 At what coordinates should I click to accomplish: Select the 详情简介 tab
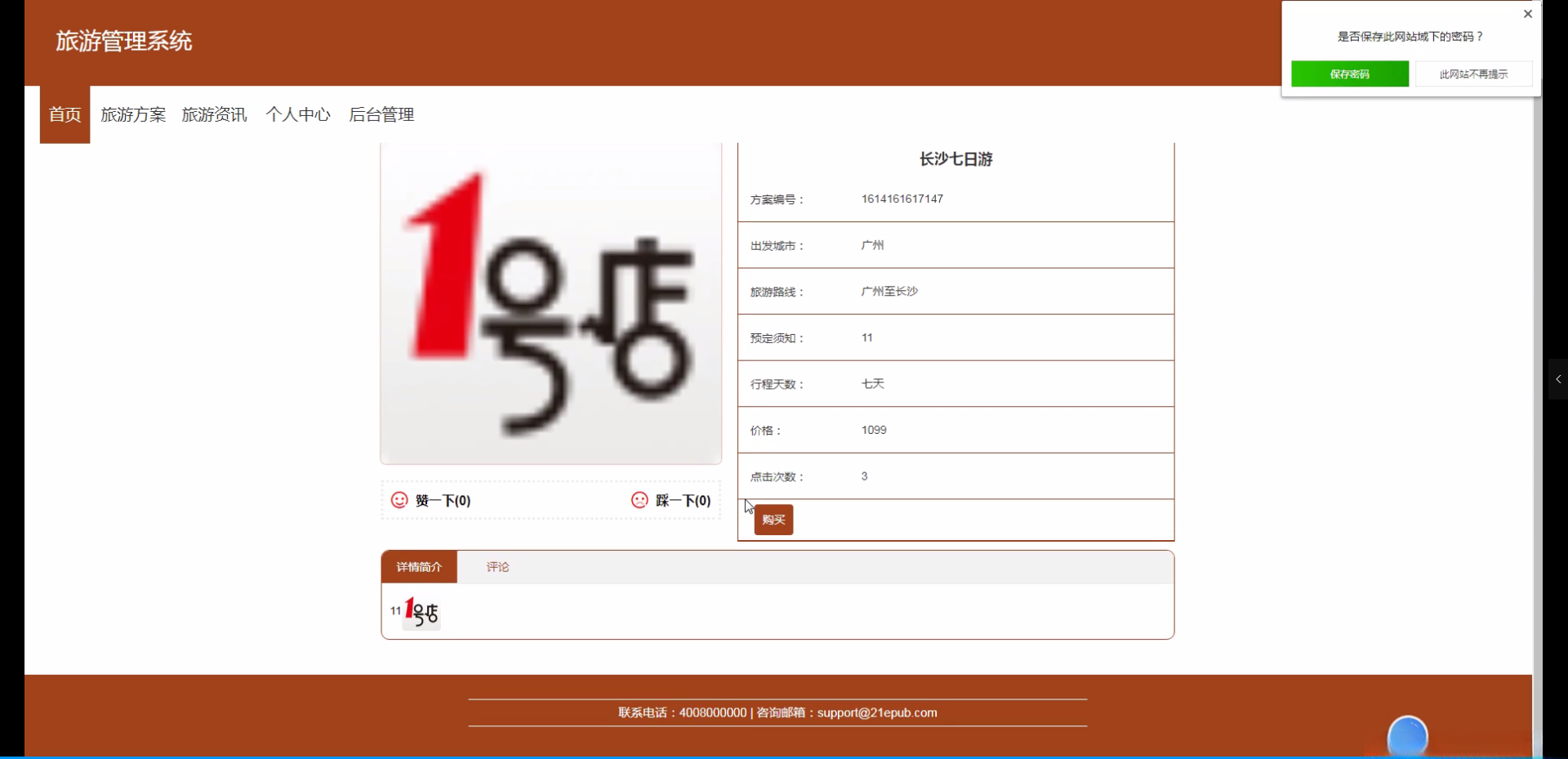click(419, 567)
